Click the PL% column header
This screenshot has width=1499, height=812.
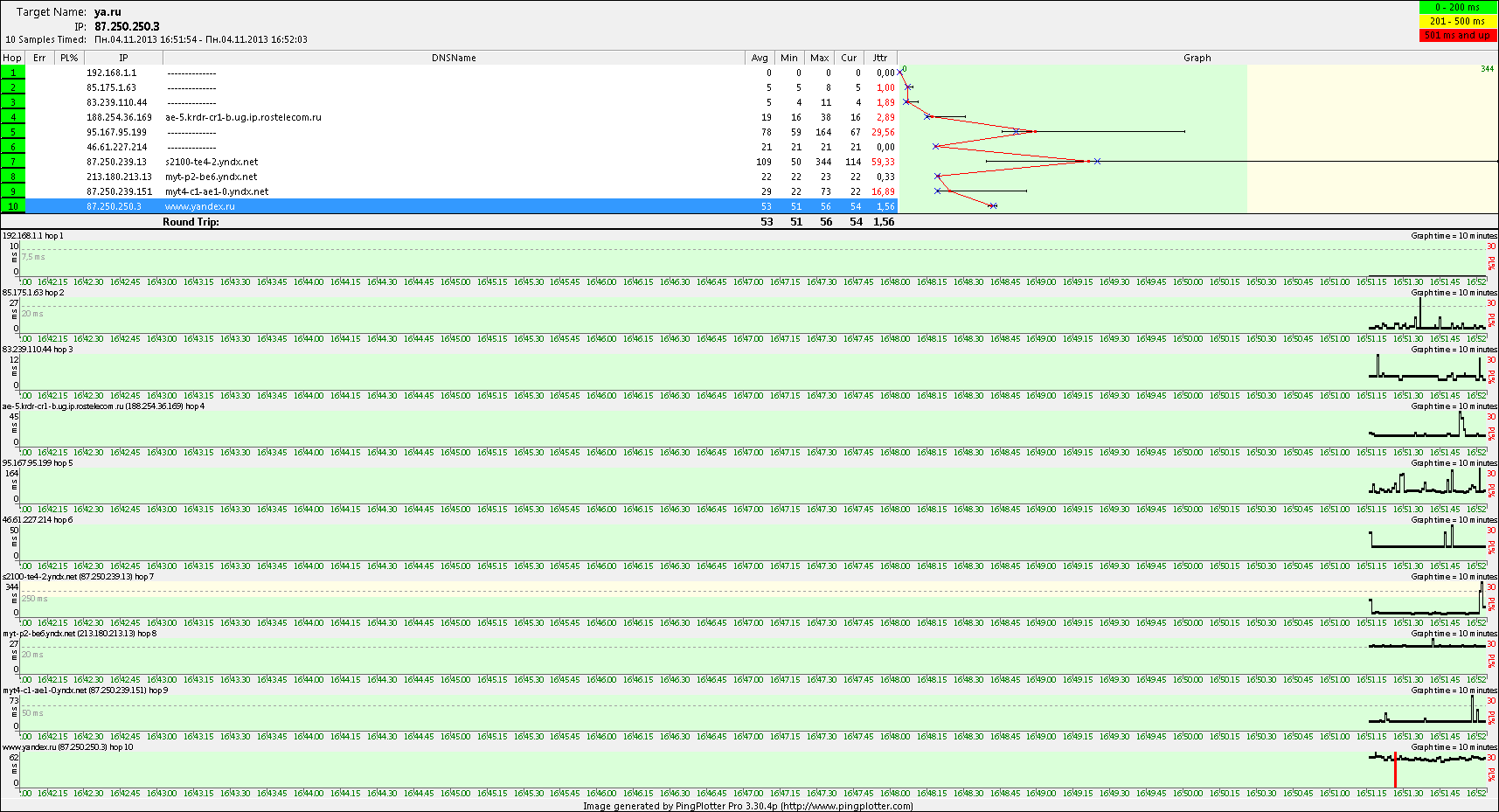(x=69, y=58)
